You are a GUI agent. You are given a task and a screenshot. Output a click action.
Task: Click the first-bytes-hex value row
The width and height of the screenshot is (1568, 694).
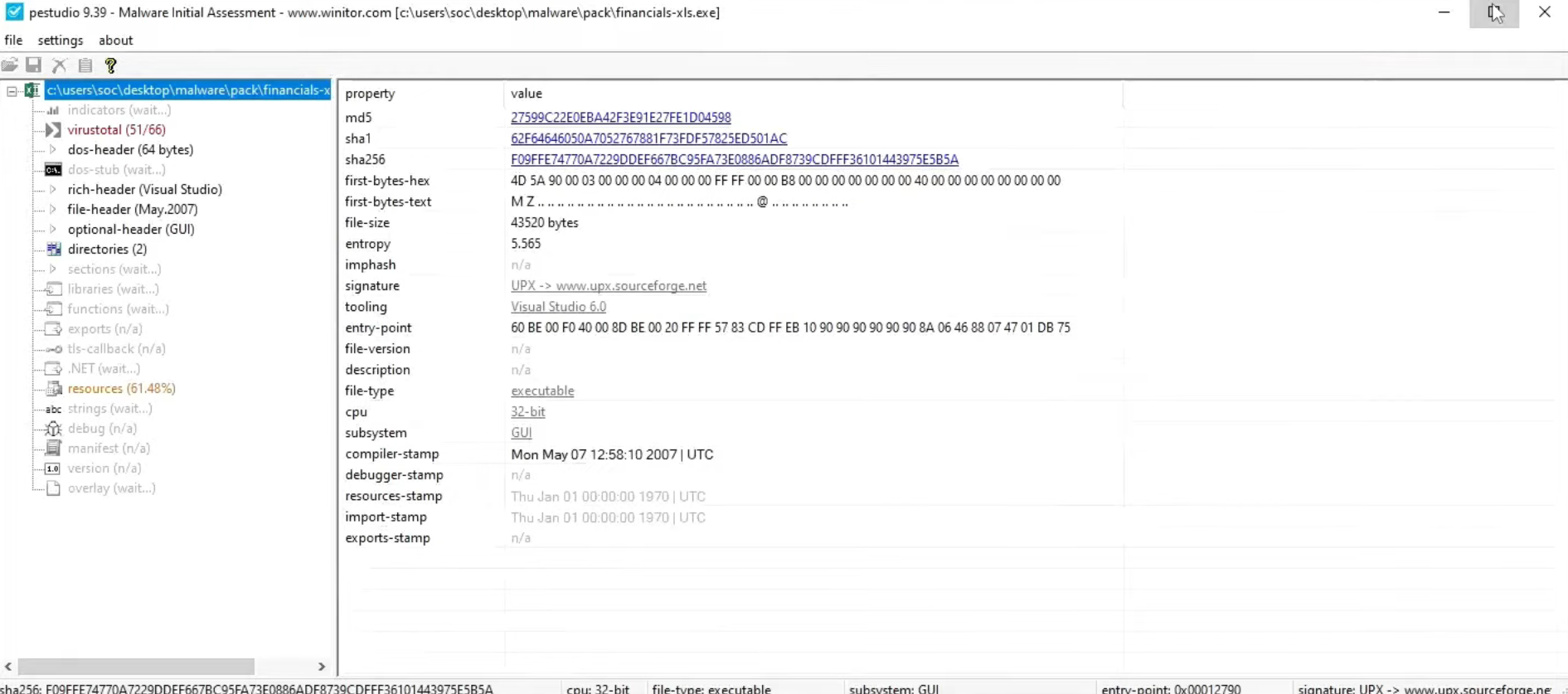[785, 181]
